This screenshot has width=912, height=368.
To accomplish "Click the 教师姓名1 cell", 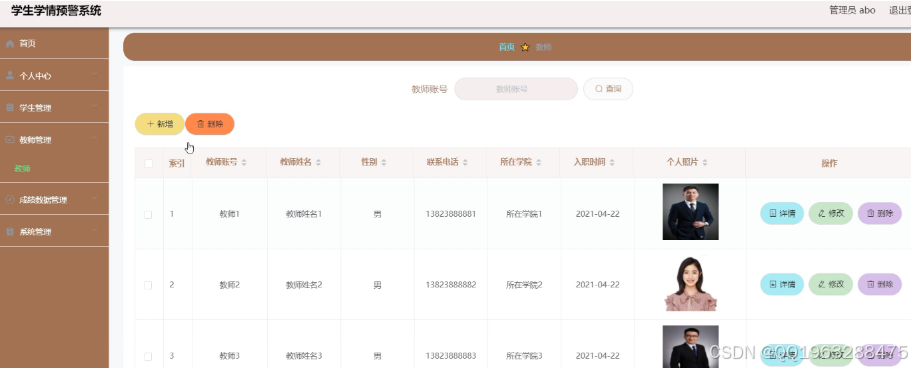I will click(x=304, y=214).
